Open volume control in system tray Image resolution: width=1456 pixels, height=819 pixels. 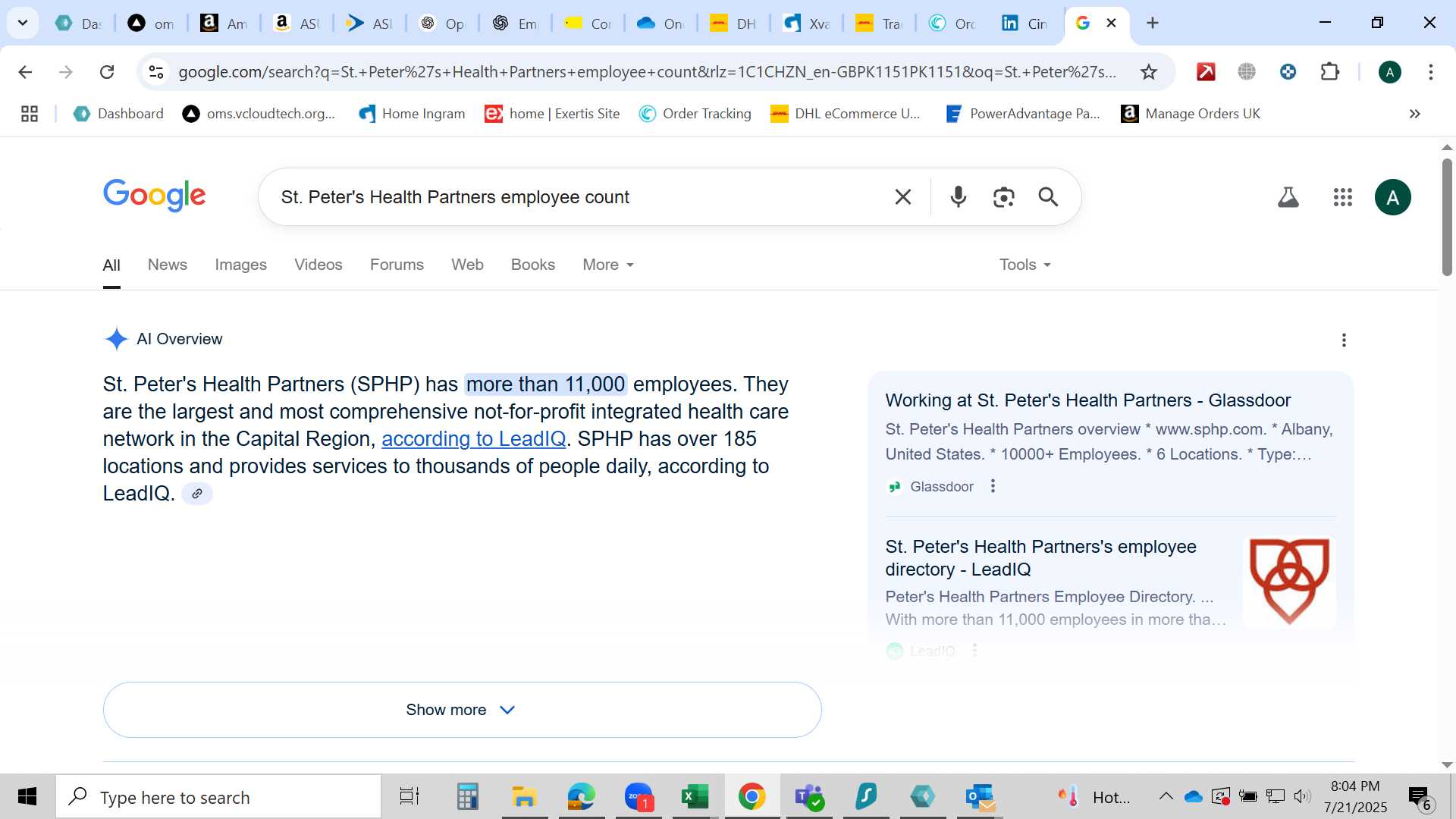click(x=1302, y=796)
